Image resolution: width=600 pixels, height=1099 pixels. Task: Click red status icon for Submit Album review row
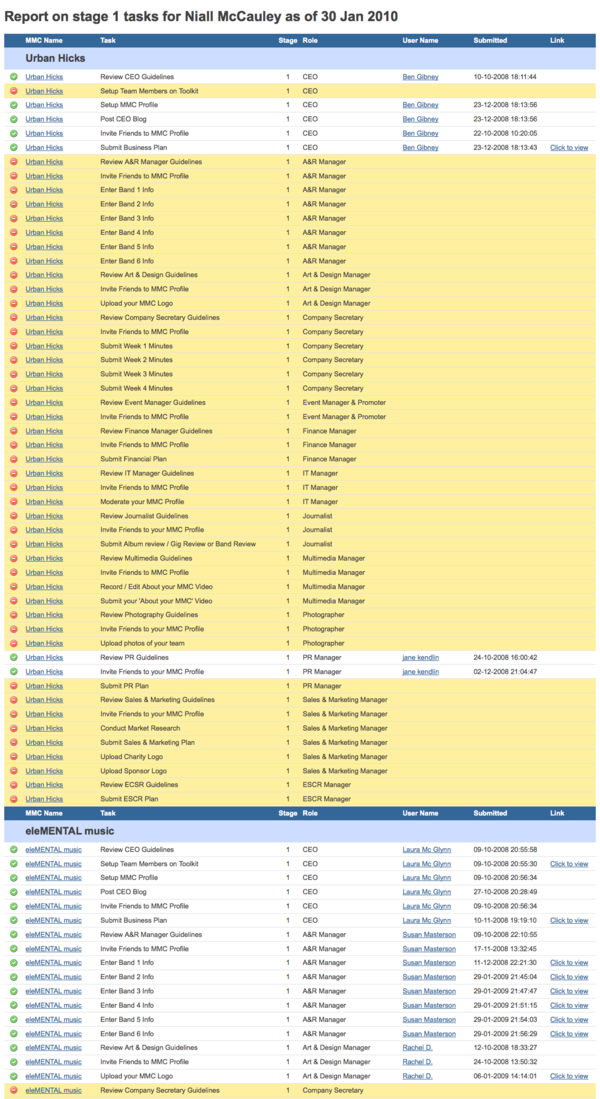(x=14, y=544)
